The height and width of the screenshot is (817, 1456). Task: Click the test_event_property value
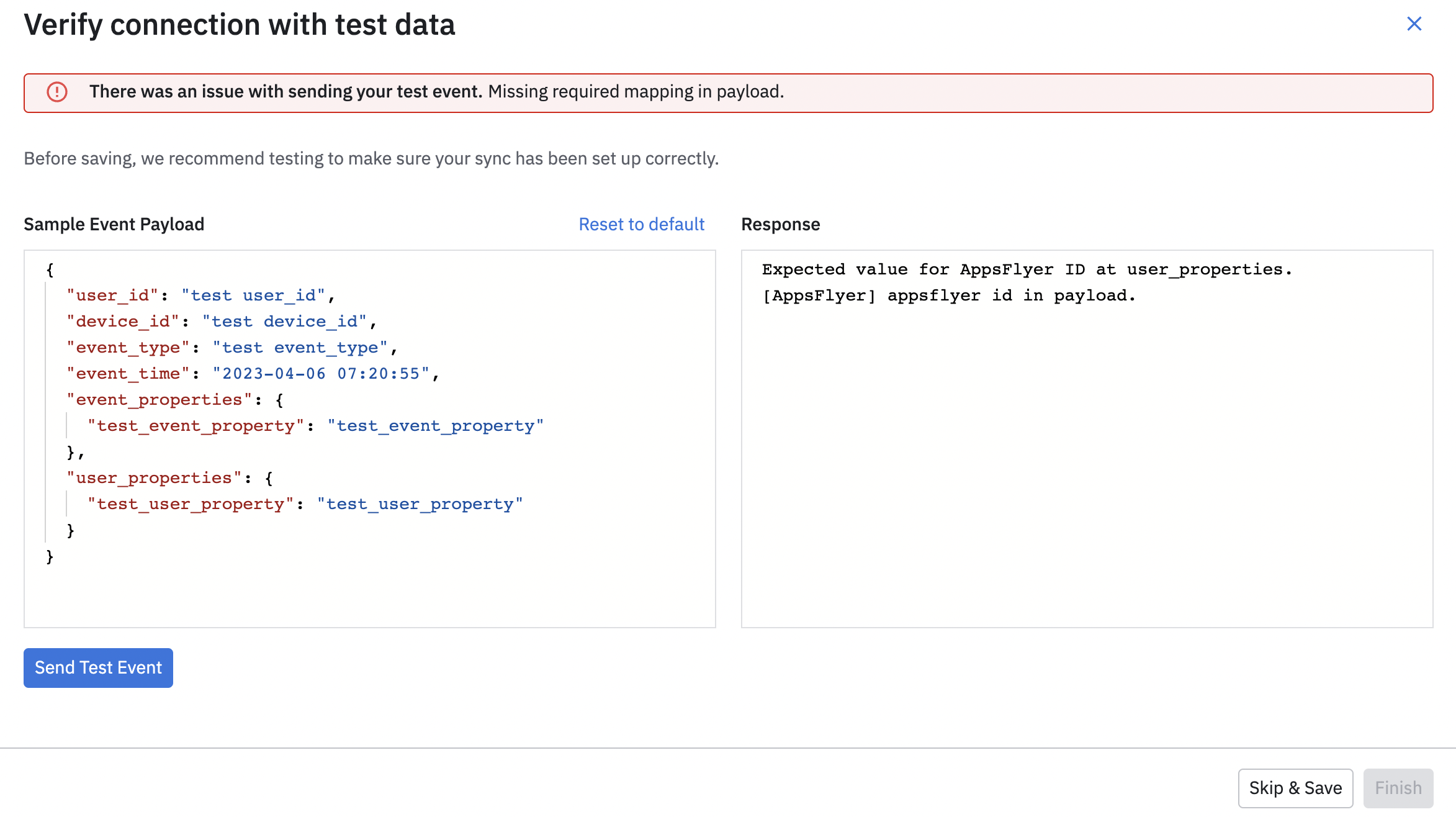(x=435, y=426)
